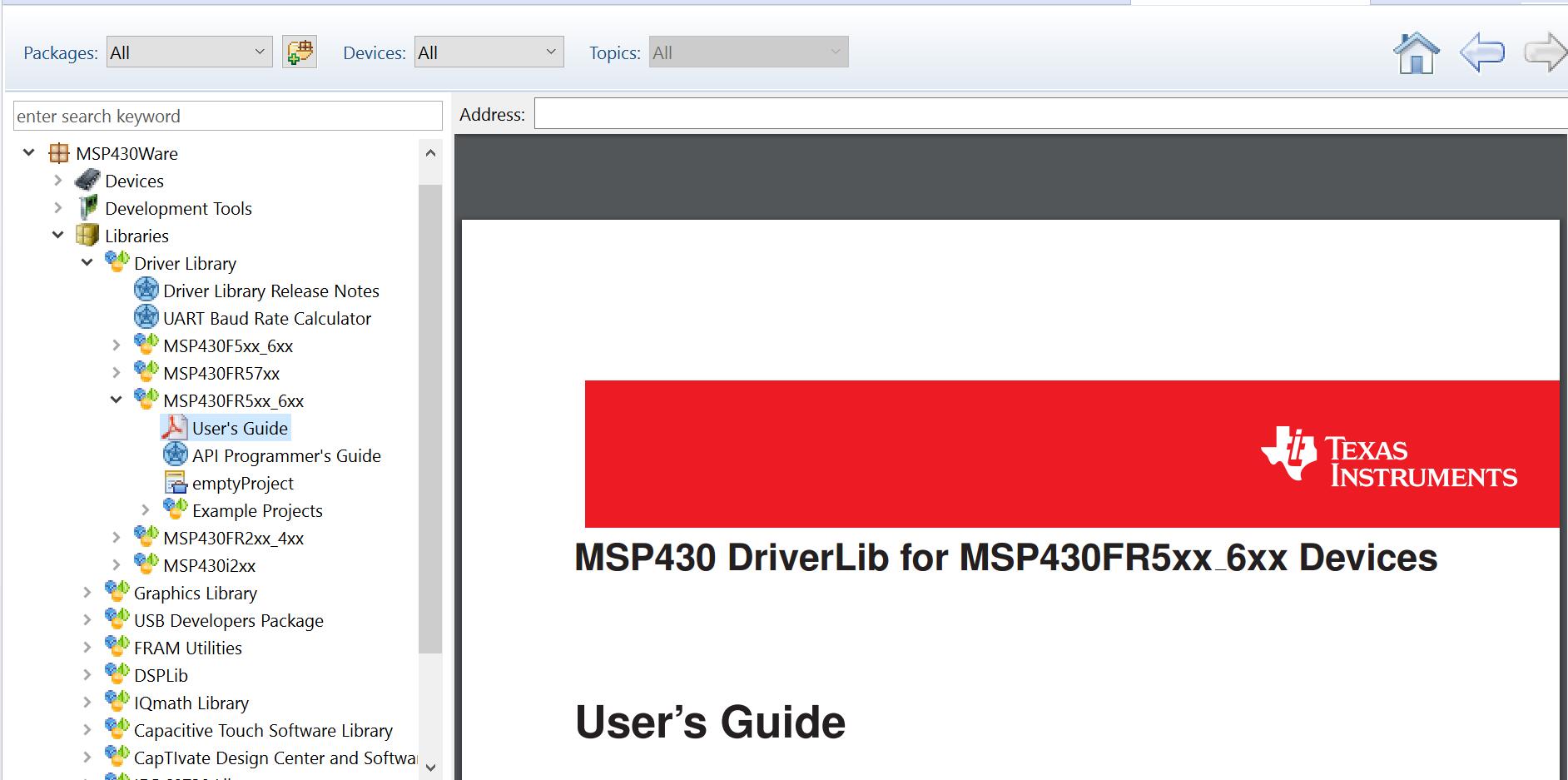The width and height of the screenshot is (1568, 780).
Task: Click the Development Tools board icon
Action: pyautogui.click(x=87, y=208)
